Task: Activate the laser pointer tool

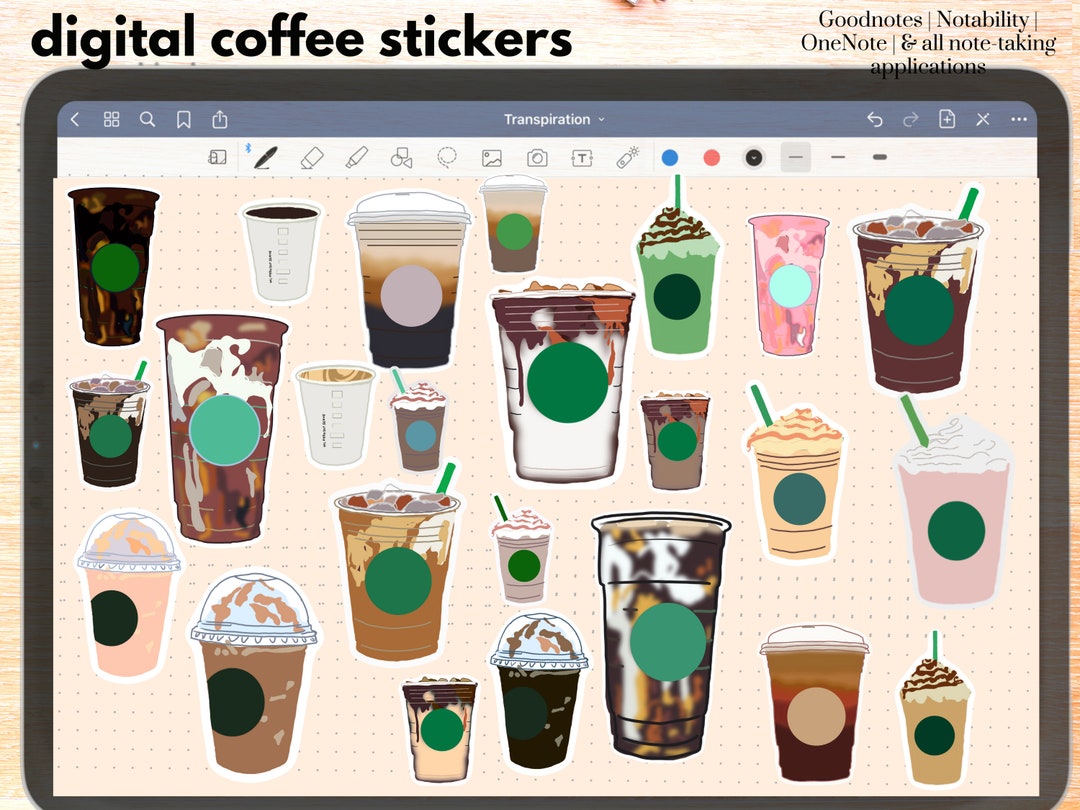Action: pos(628,157)
